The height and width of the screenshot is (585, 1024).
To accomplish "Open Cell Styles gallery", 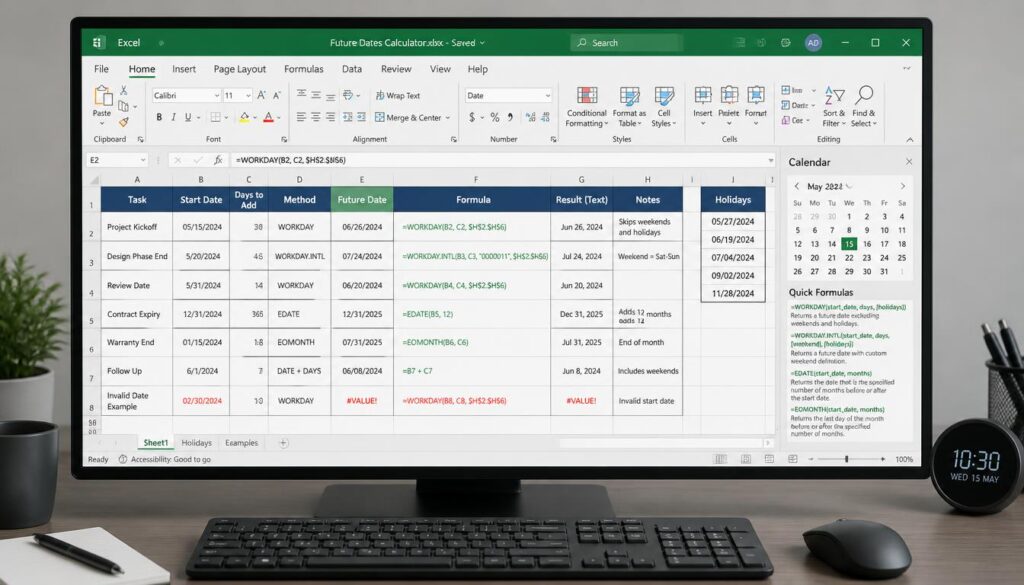I will 664,106.
